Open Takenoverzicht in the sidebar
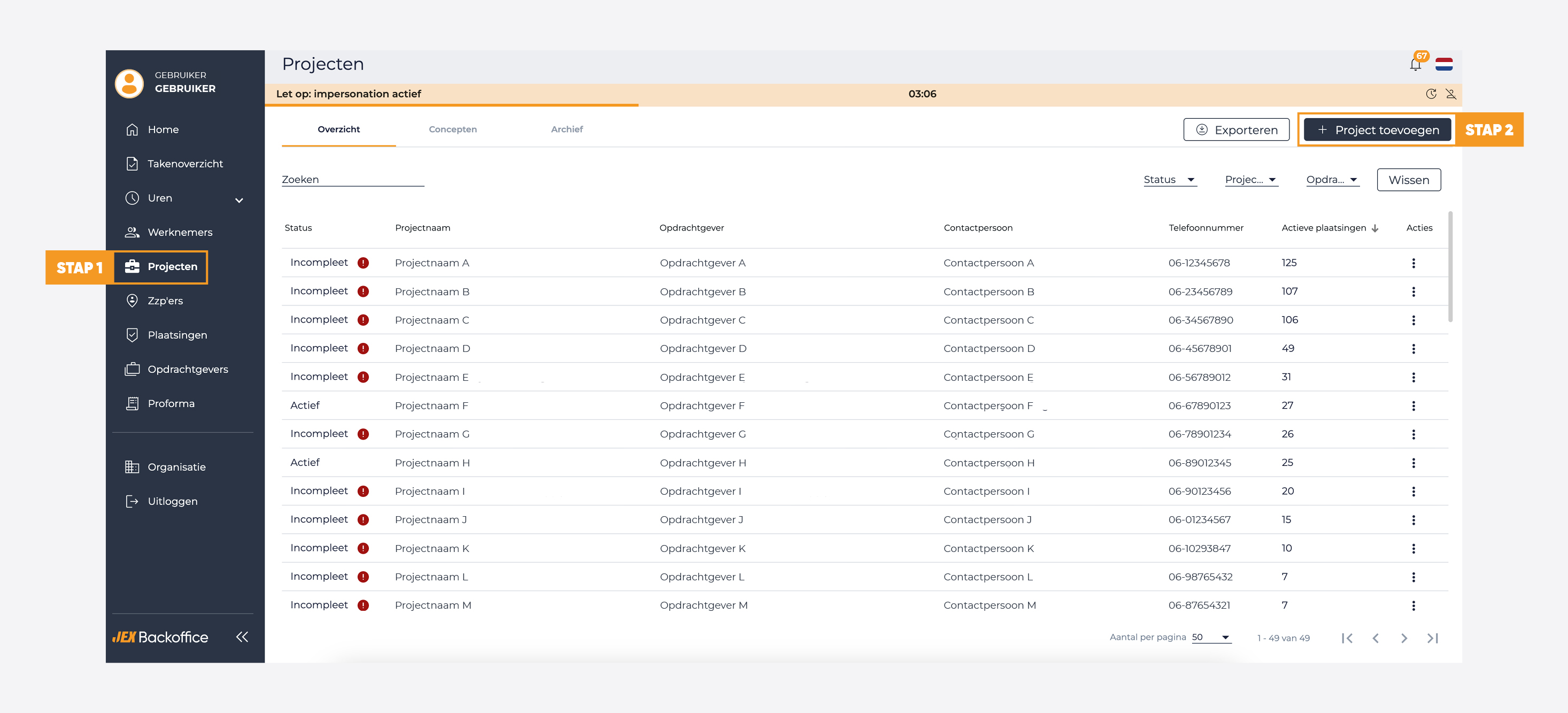Viewport: 1568px width, 713px height. 174,164
